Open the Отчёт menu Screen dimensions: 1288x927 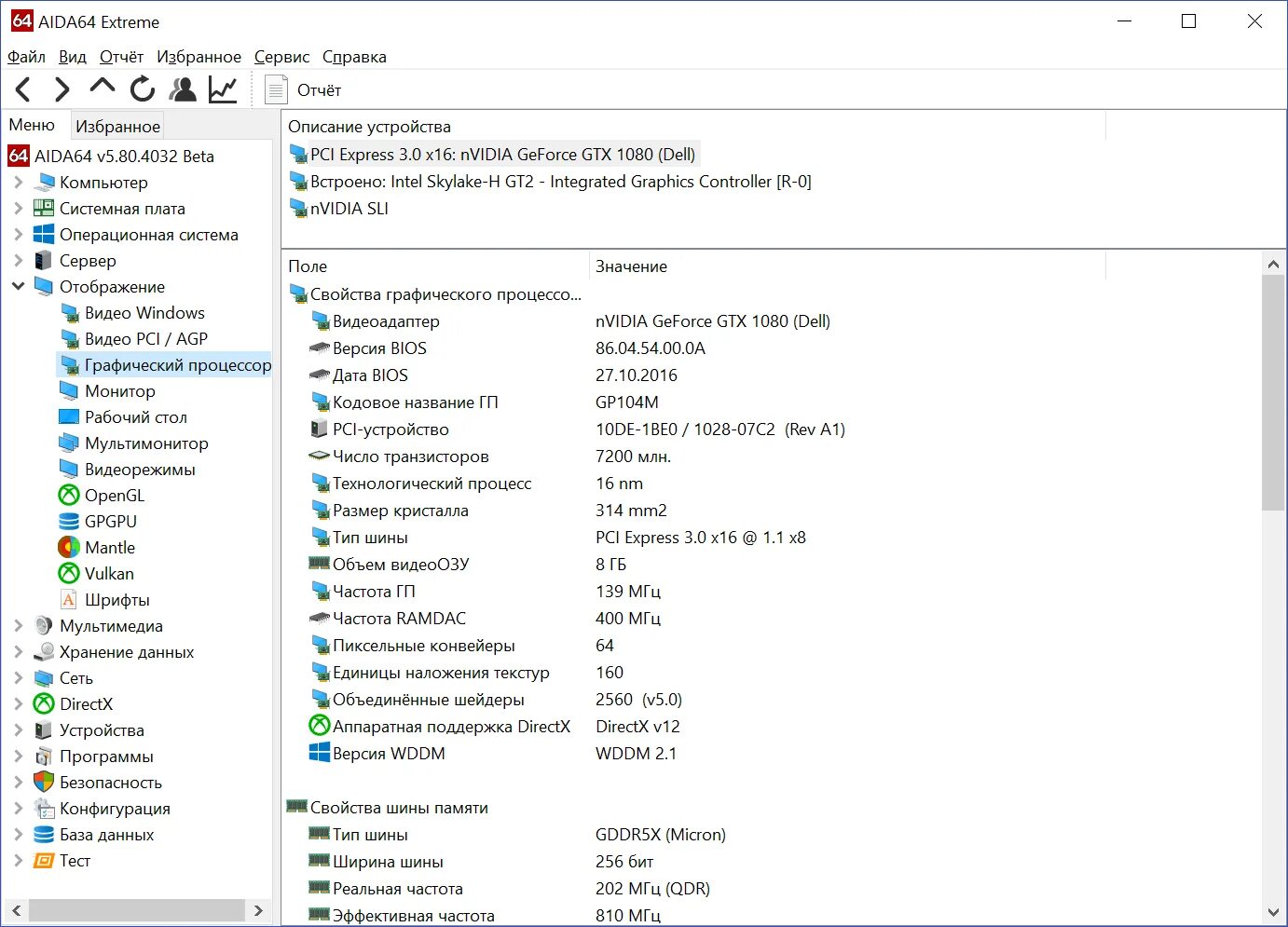[121, 57]
